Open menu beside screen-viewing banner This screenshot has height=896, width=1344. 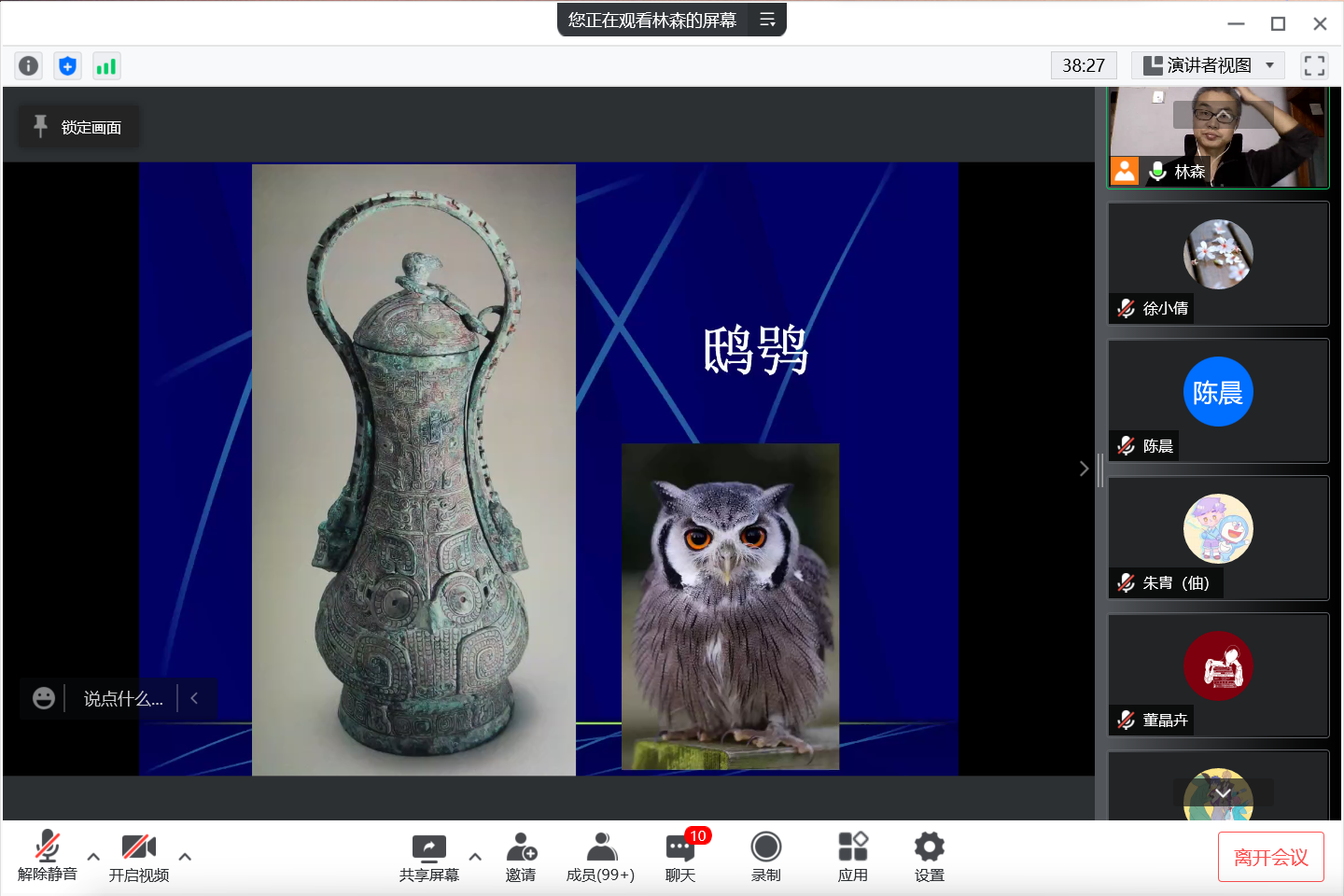767,20
